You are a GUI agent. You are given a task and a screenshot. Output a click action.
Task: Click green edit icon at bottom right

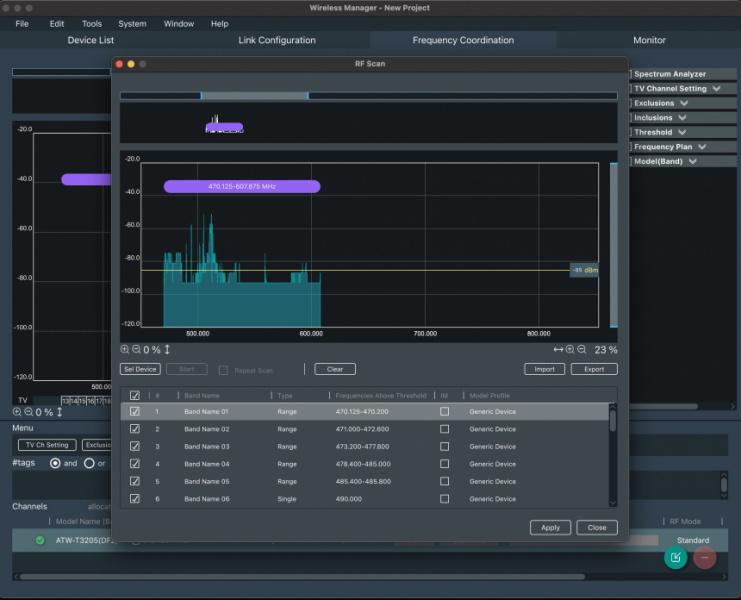click(x=676, y=557)
